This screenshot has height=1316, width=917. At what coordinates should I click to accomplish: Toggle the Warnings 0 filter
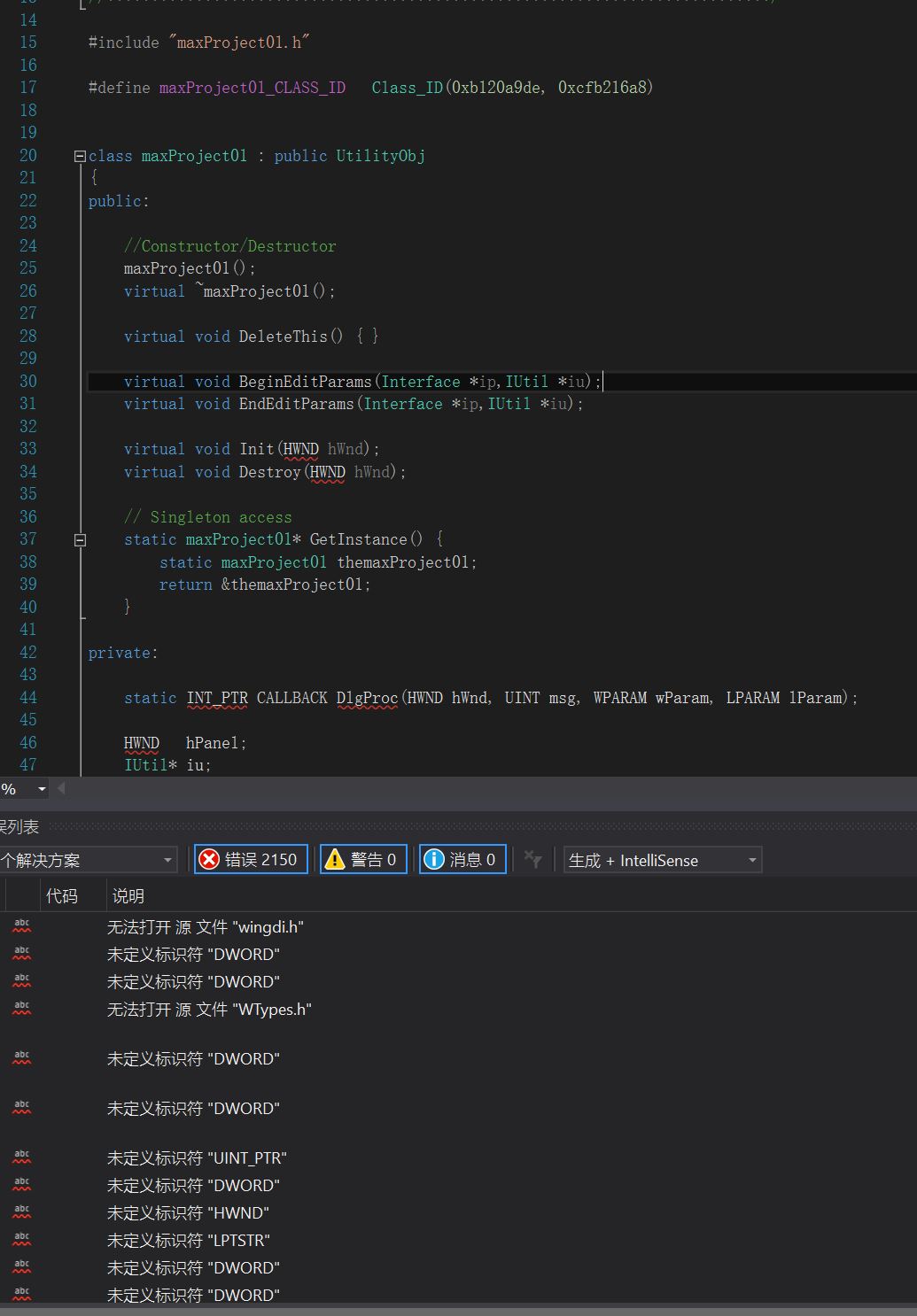pos(363,859)
